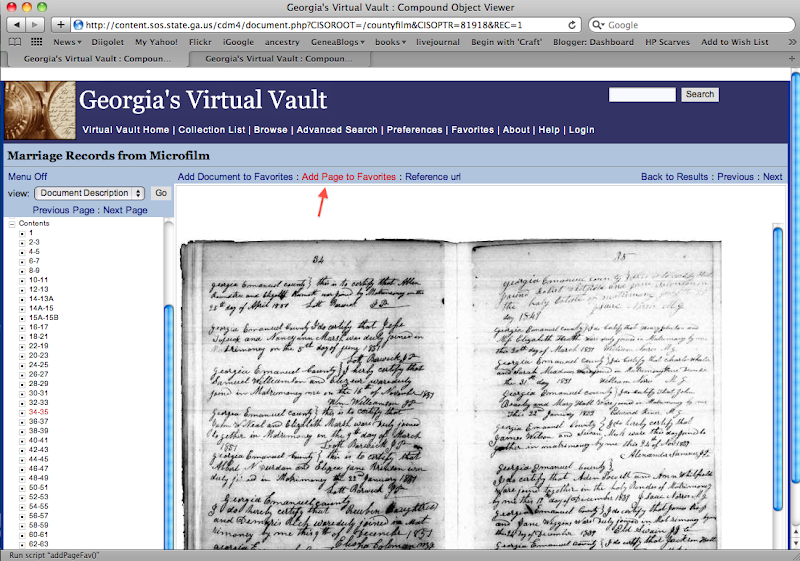The image size is (800, 561).
Task: Click the Previous document link
Action: 735,176
